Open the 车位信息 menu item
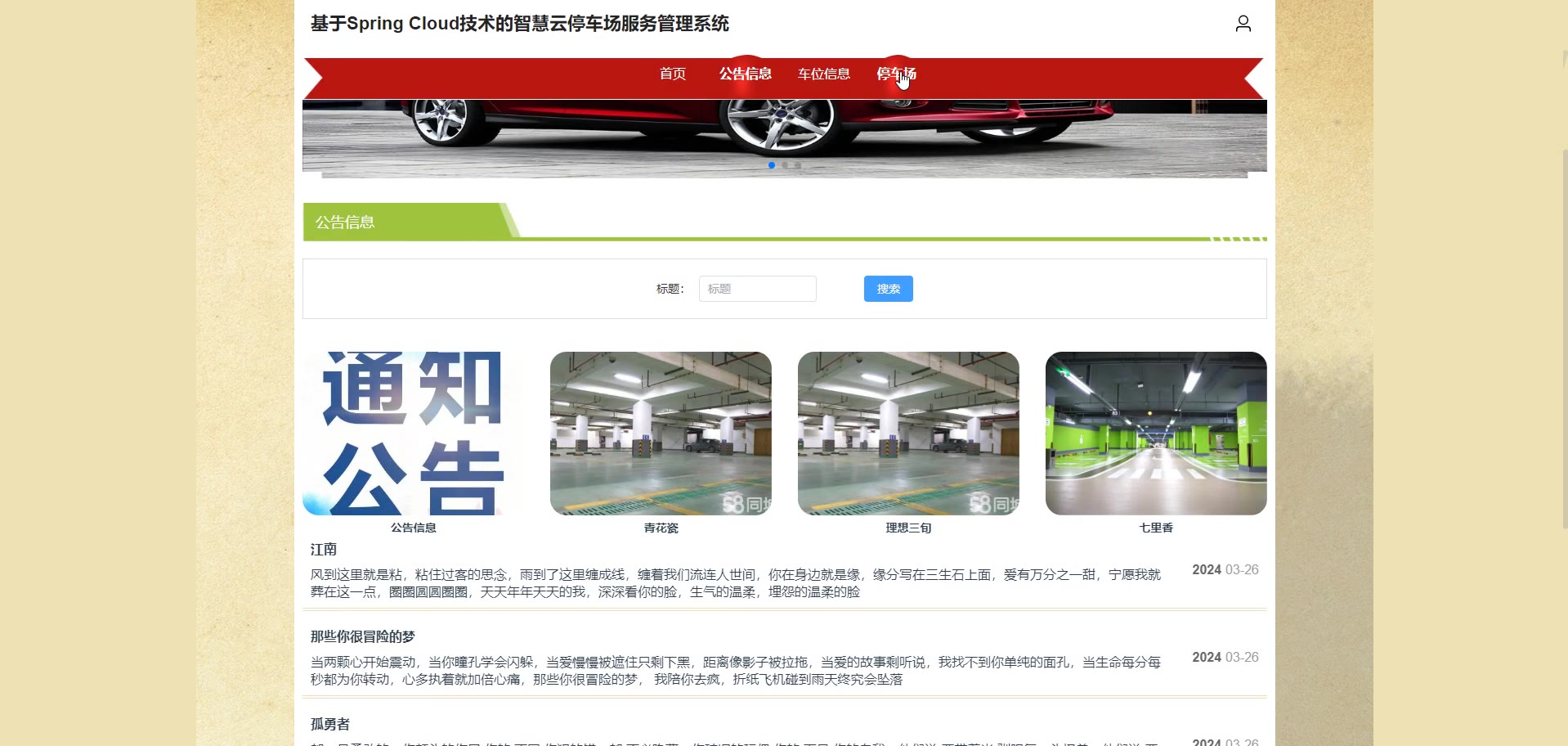1568x746 pixels. 824,74
